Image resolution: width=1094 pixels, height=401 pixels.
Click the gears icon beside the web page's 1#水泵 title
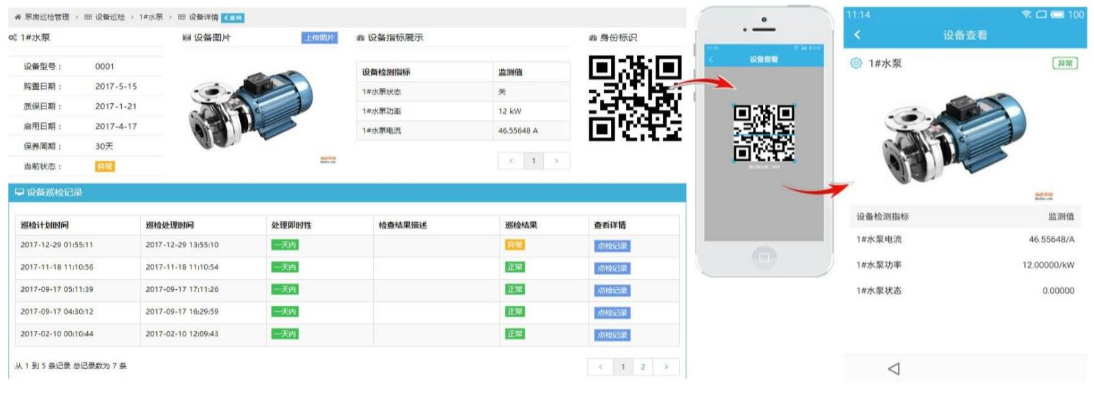tap(12, 38)
